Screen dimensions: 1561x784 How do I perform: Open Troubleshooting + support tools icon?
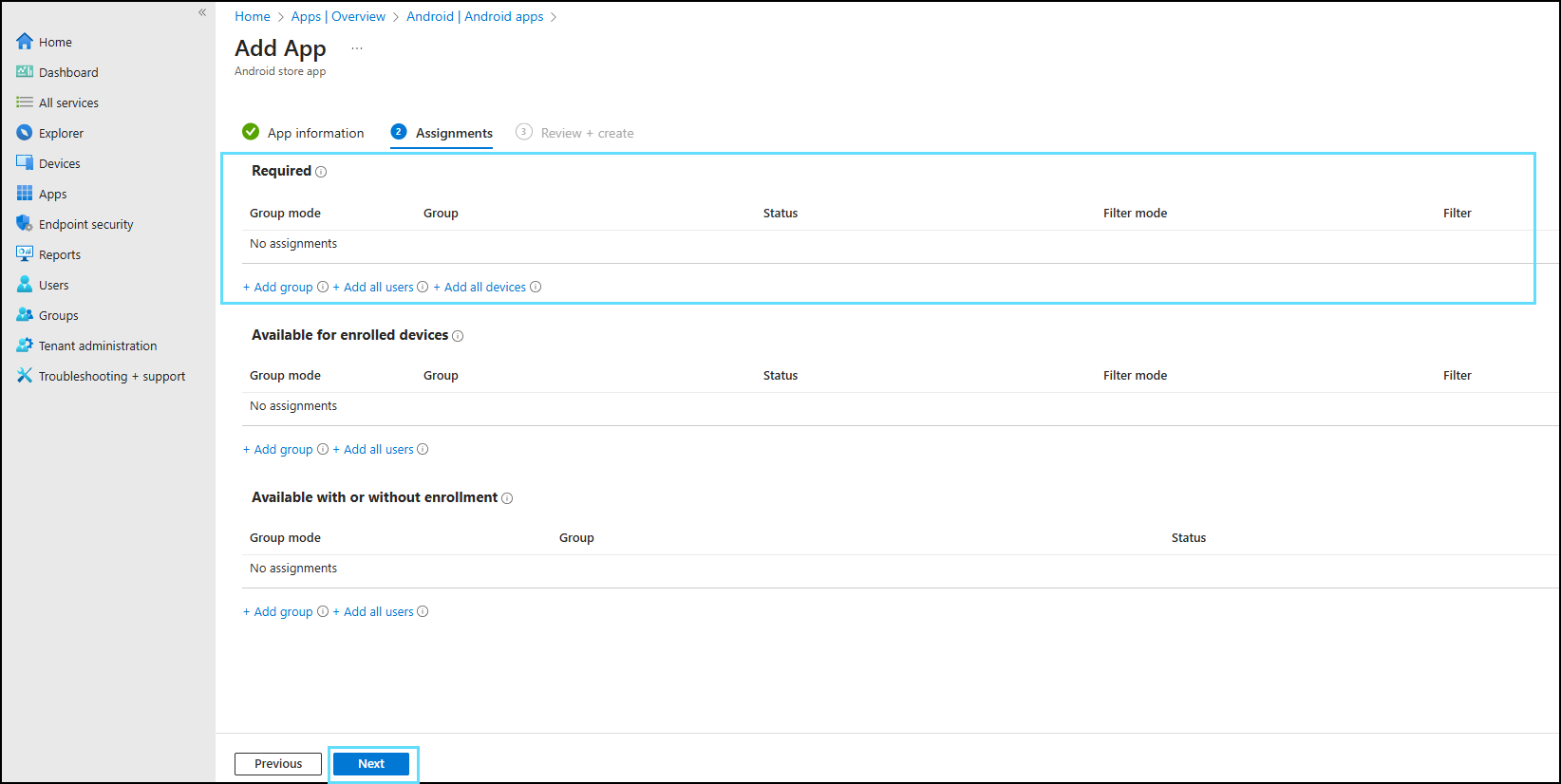25,376
